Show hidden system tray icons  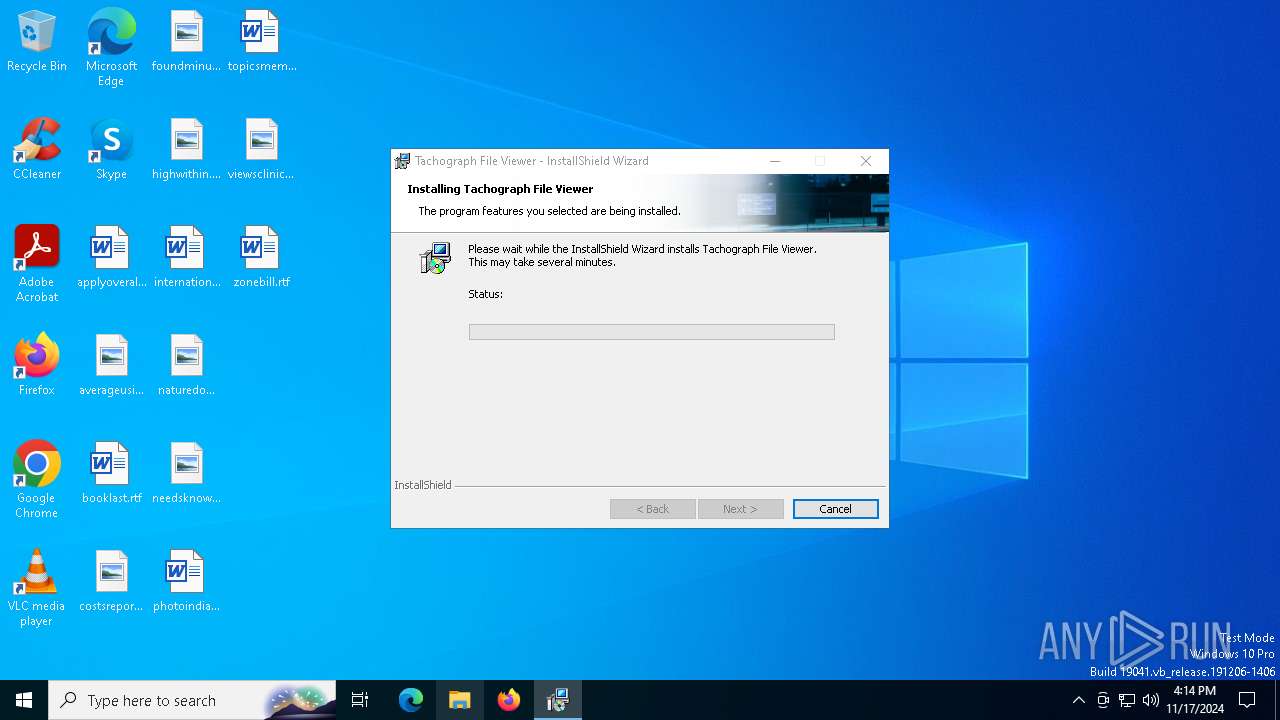1078,700
